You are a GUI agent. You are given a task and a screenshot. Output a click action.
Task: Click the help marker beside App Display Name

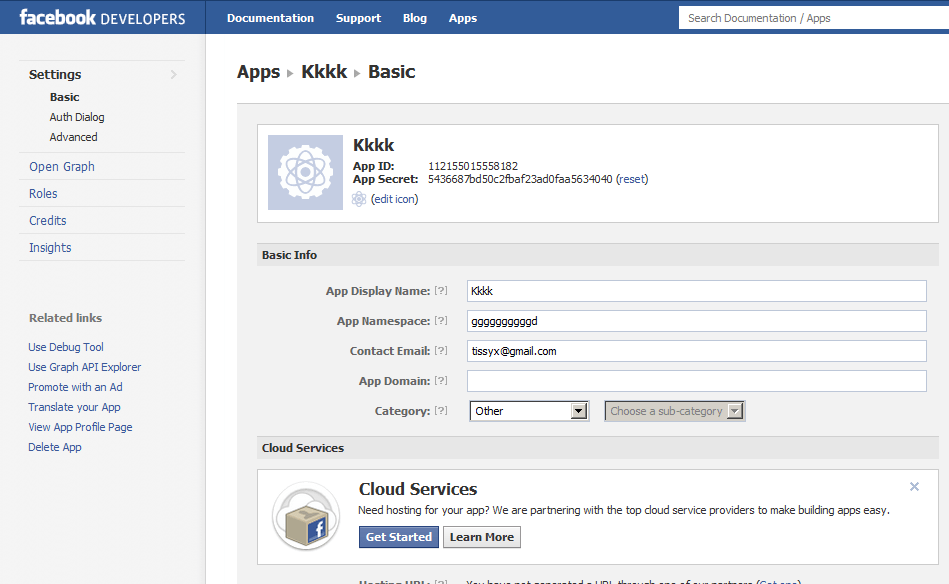[x=441, y=290]
